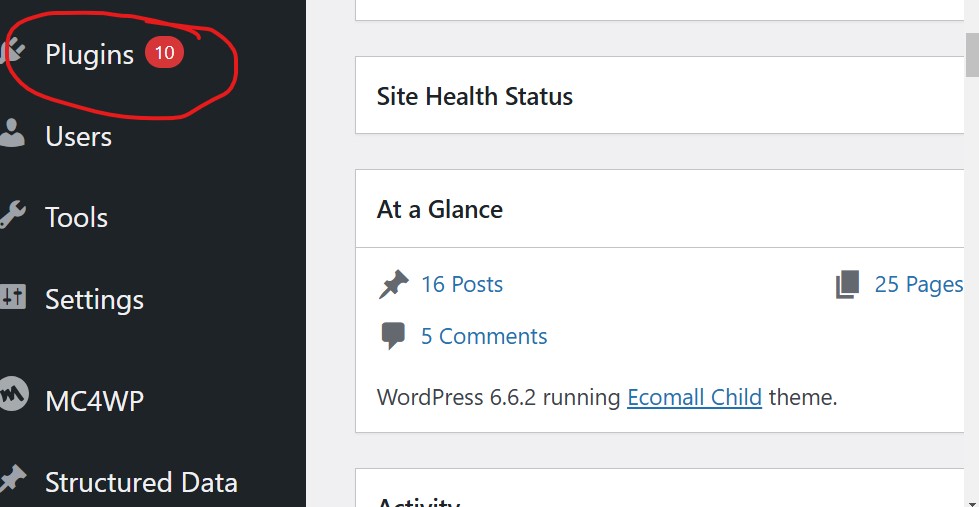Open the red 10 plugin updates badge
Image resolution: width=979 pixels, height=507 pixels.
click(164, 52)
